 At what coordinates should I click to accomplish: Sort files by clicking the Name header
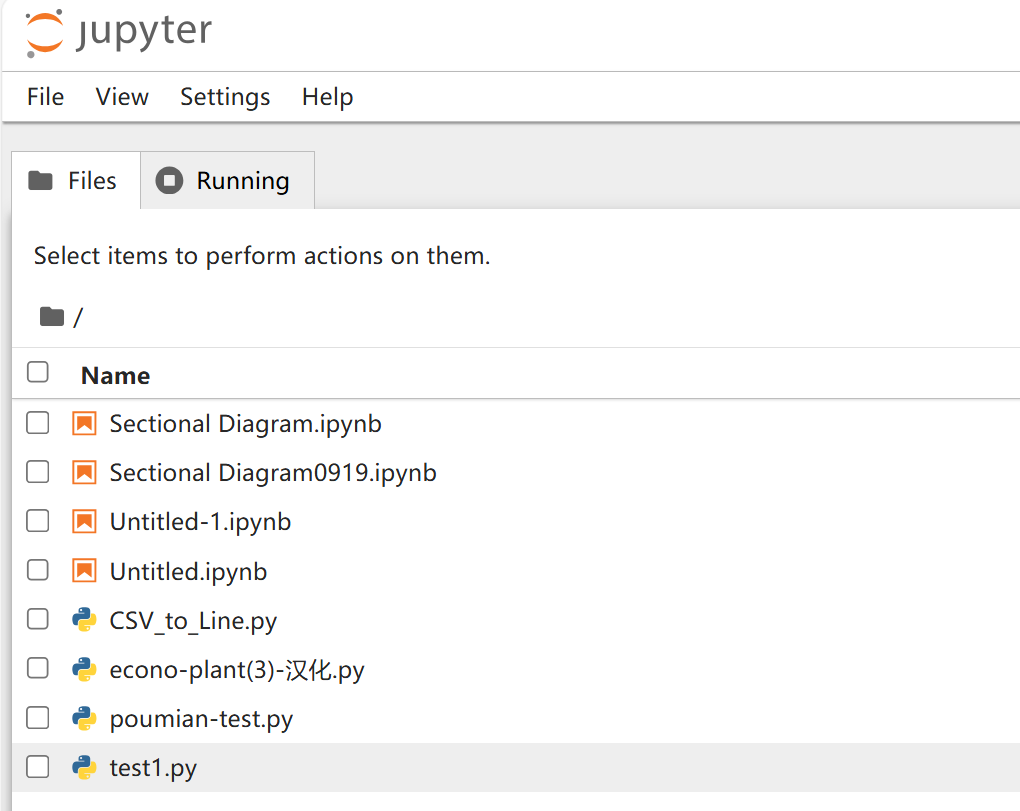click(114, 375)
